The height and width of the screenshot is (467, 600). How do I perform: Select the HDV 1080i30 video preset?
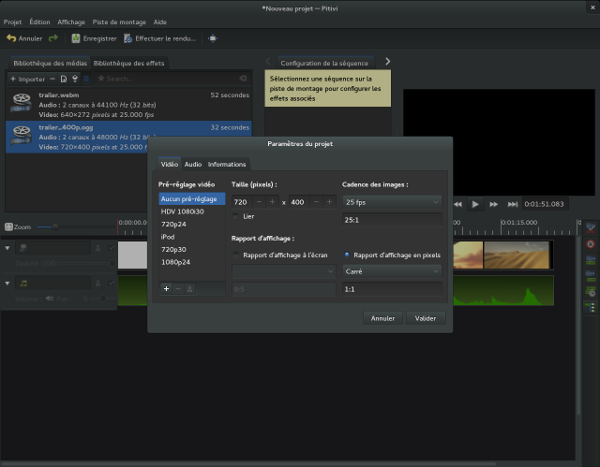[182, 211]
